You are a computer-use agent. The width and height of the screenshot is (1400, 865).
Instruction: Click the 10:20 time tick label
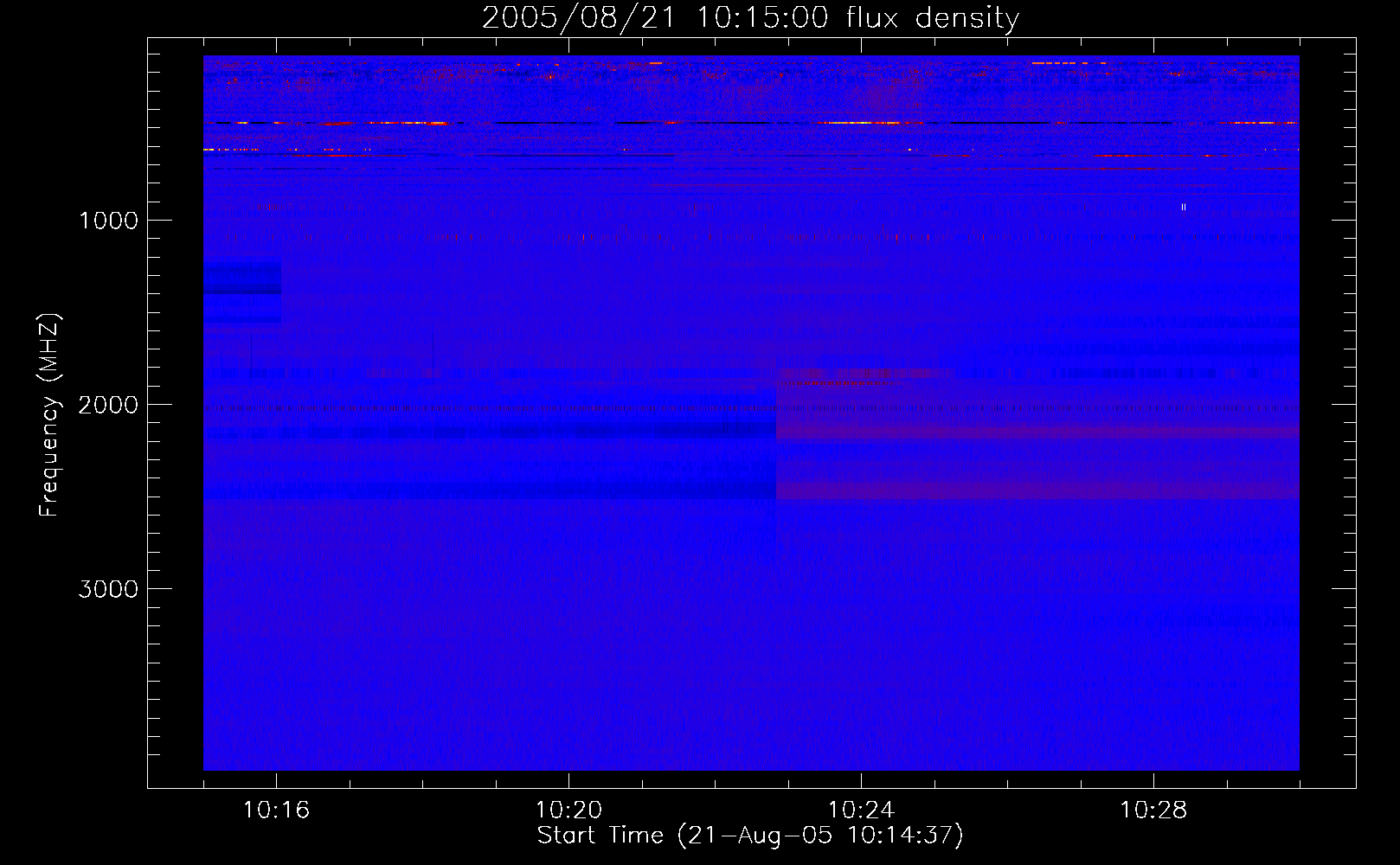(x=568, y=811)
